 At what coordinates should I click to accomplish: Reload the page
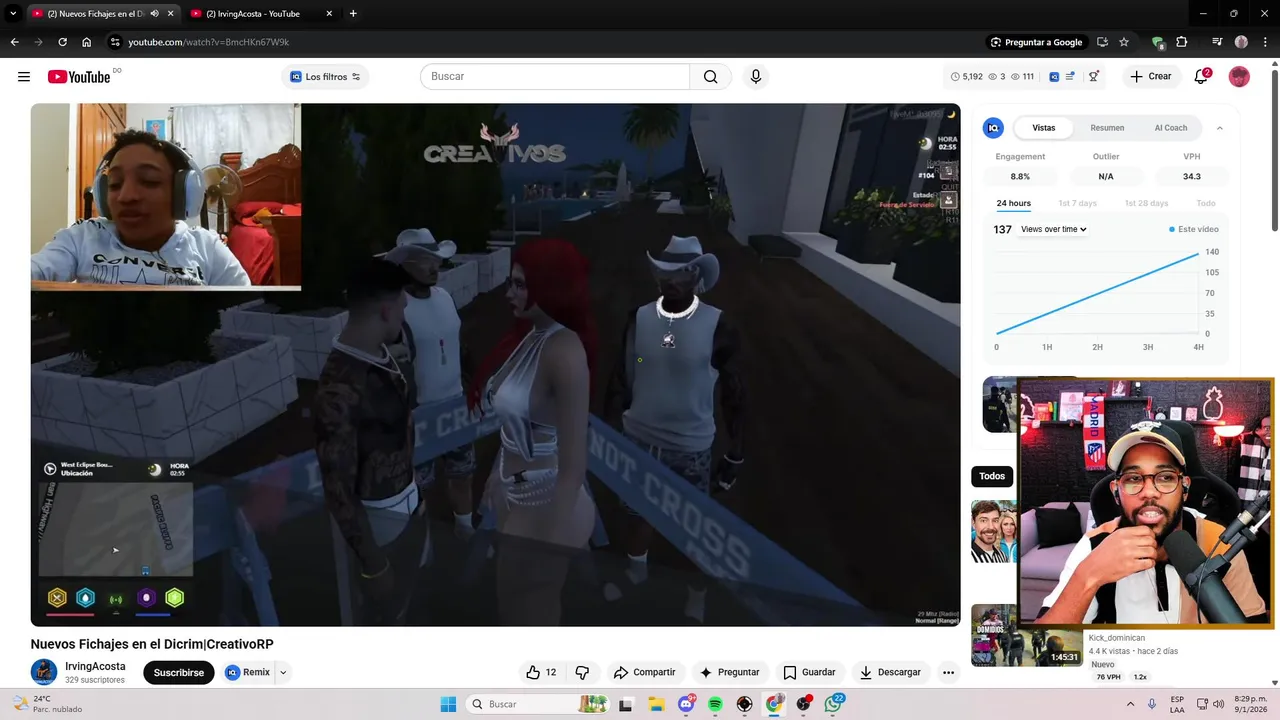[x=62, y=42]
